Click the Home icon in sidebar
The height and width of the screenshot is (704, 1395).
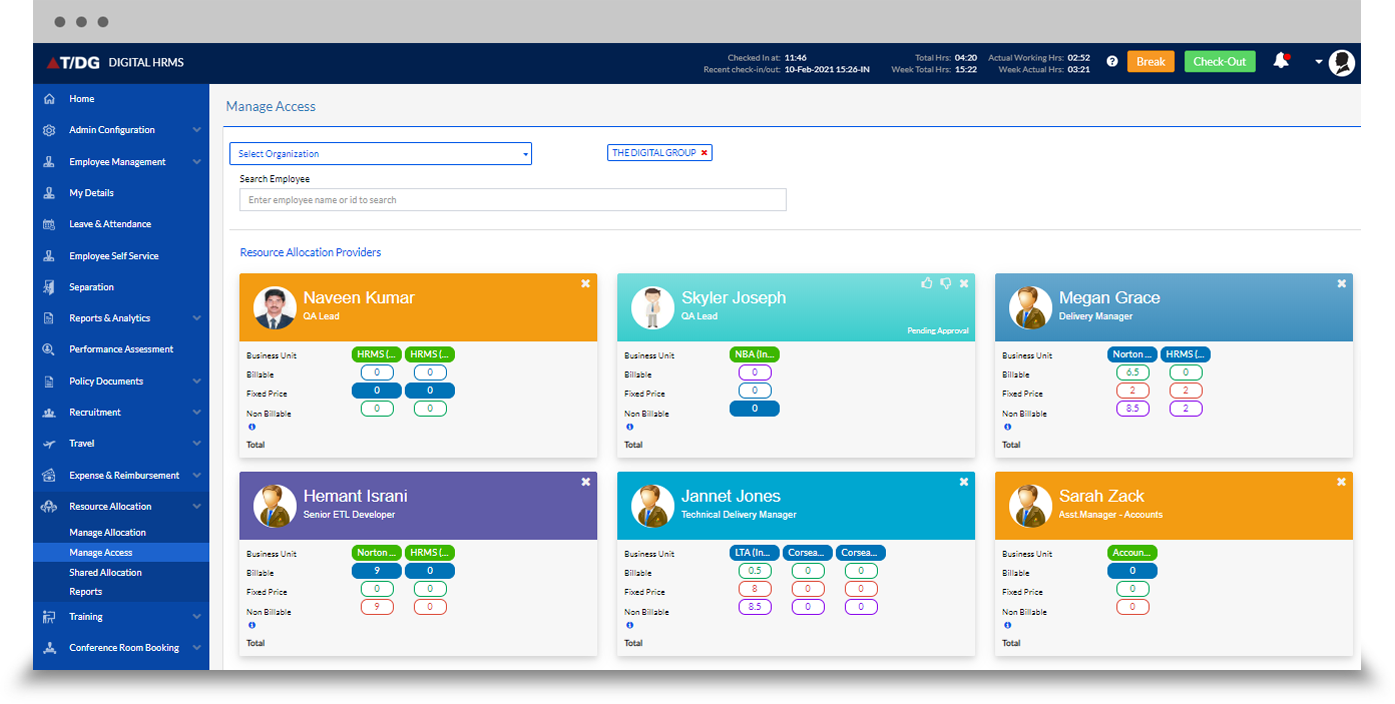(x=49, y=99)
